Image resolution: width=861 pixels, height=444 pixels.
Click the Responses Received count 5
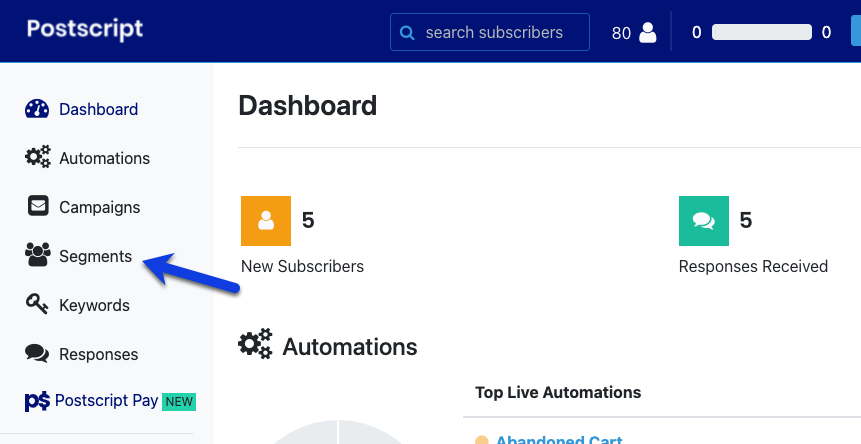pos(746,221)
